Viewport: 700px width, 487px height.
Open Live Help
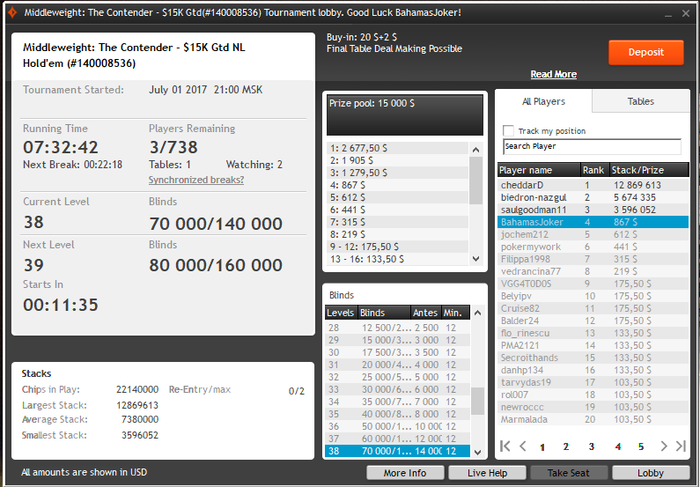click(487, 473)
